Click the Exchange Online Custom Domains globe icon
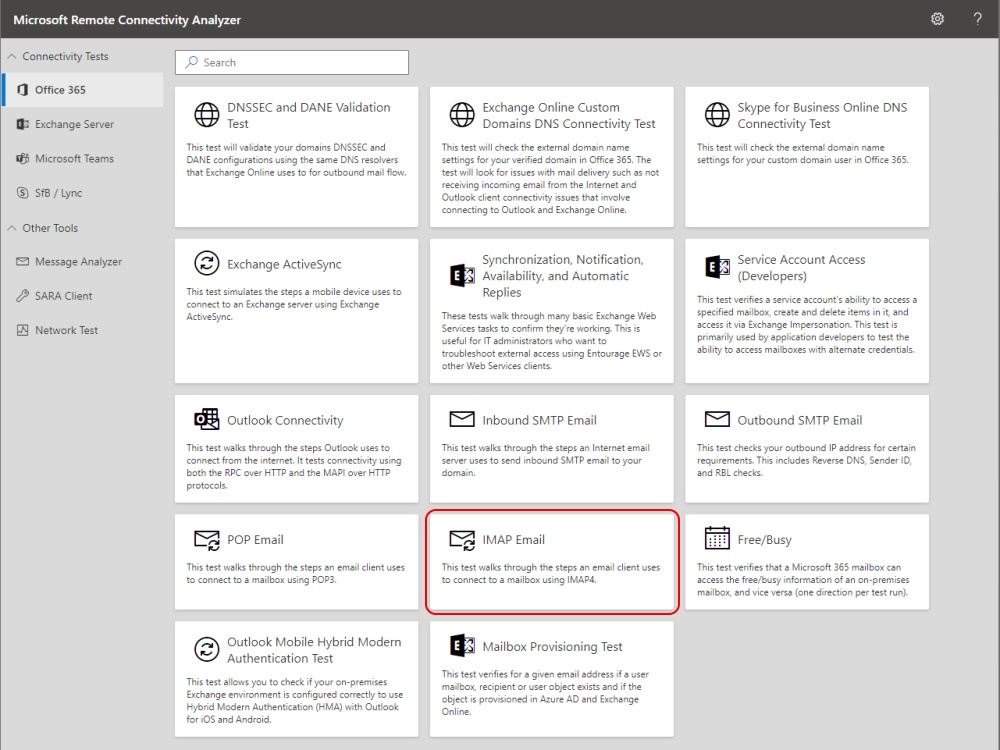The width and height of the screenshot is (1000, 750). (x=462, y=115)
